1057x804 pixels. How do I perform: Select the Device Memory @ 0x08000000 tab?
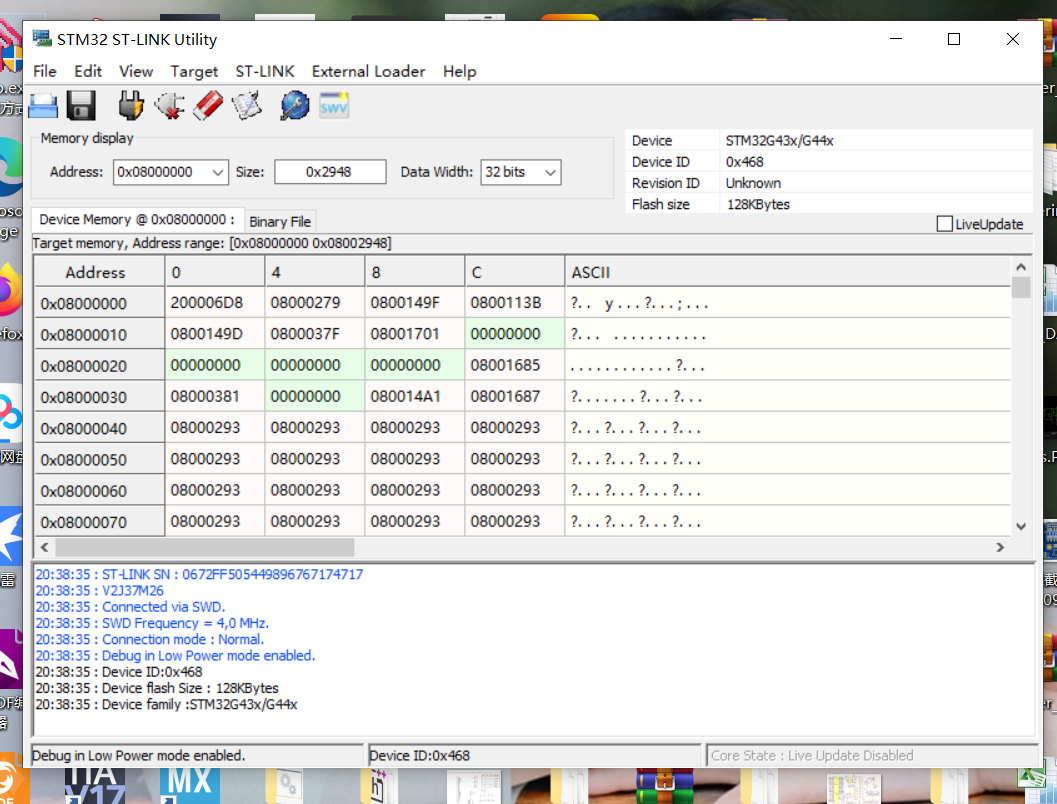138,220
